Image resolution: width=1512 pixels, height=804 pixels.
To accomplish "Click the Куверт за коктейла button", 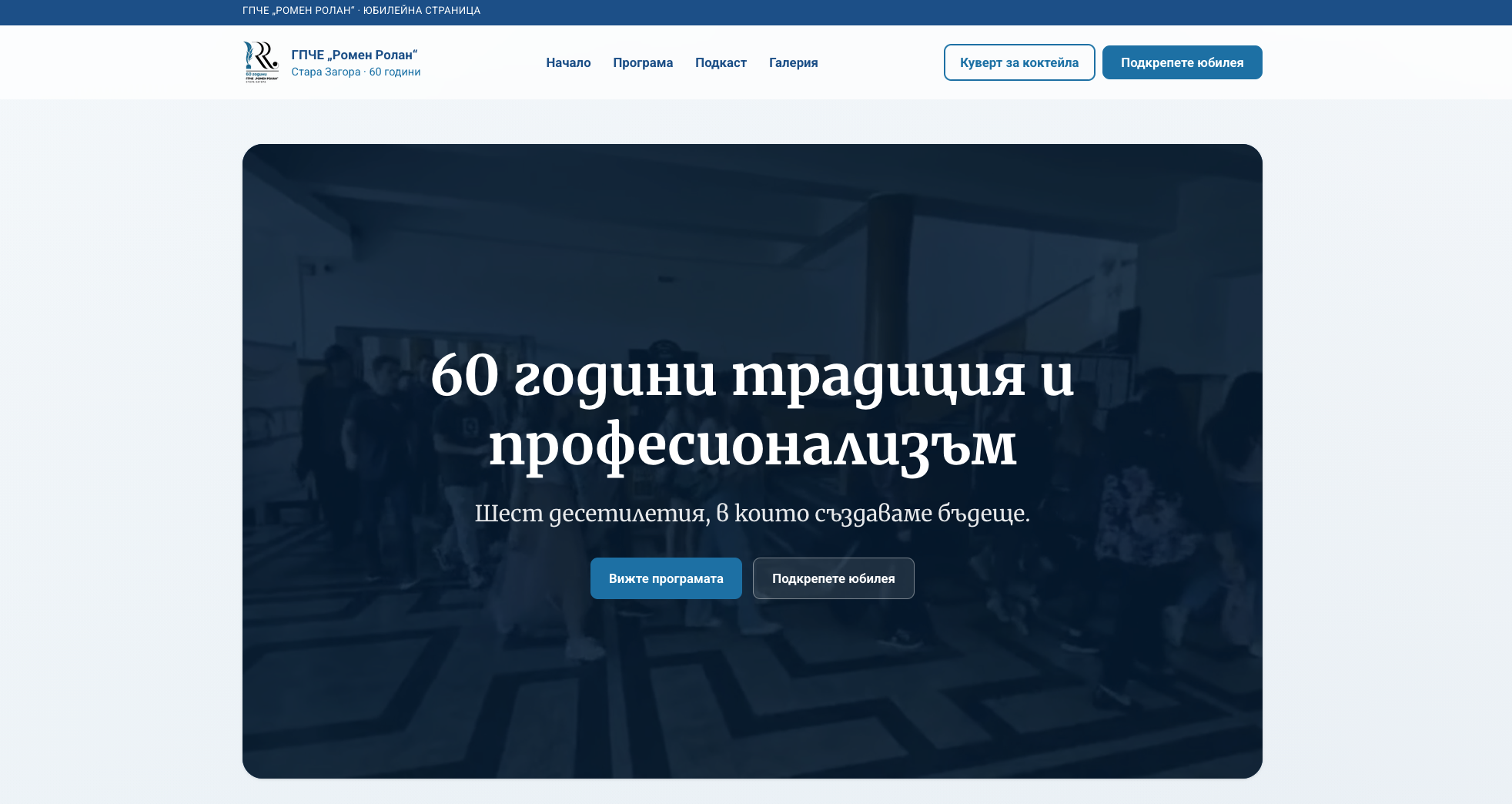I will click(1019, 62).
